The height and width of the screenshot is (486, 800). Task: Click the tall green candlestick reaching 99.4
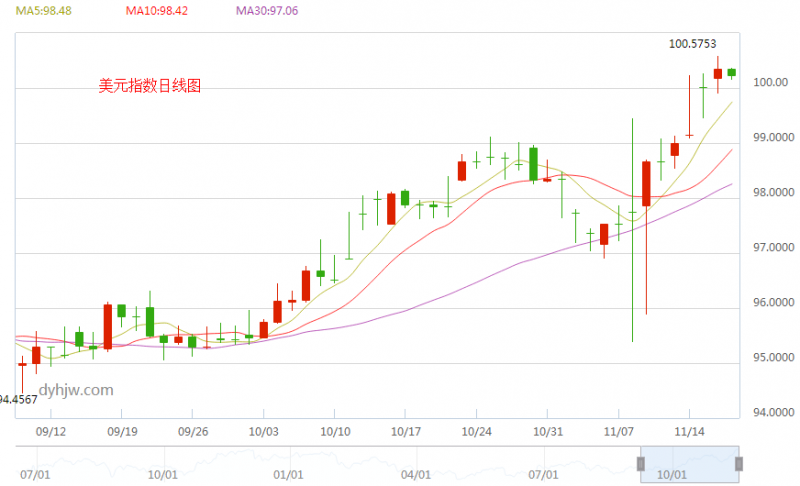[x=632, y=230]
